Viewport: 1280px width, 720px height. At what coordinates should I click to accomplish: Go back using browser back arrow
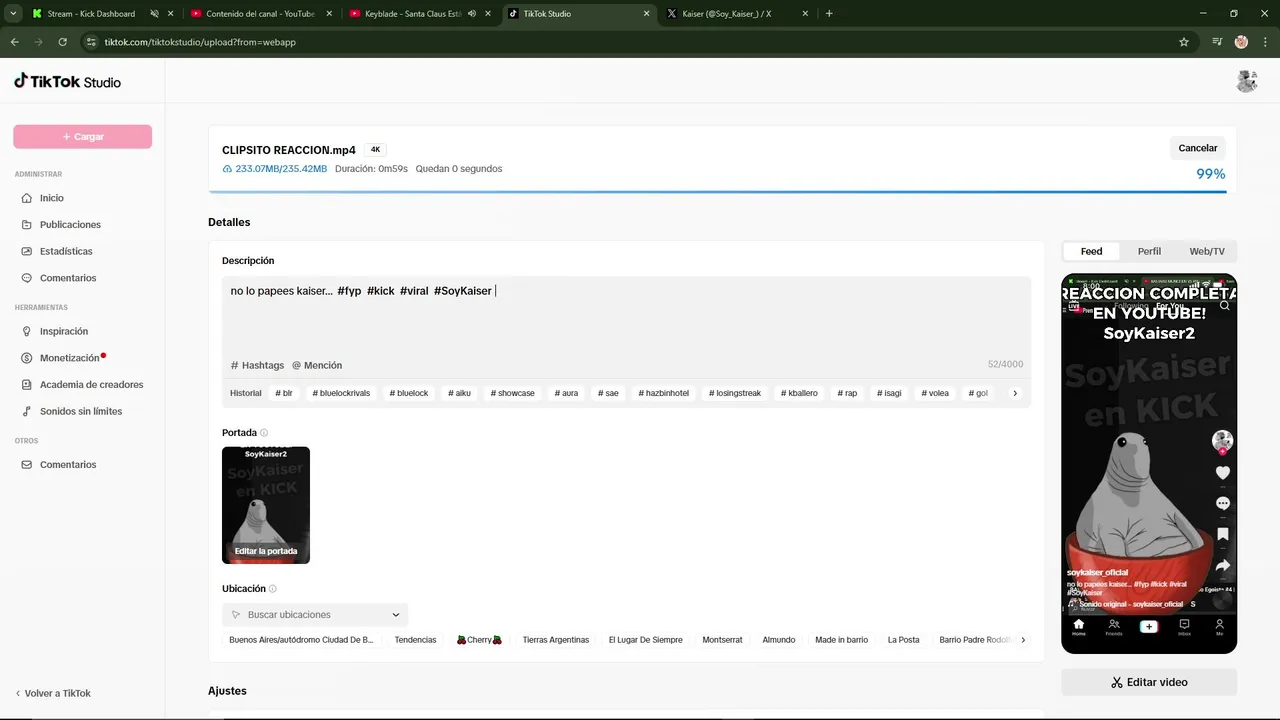15,42
